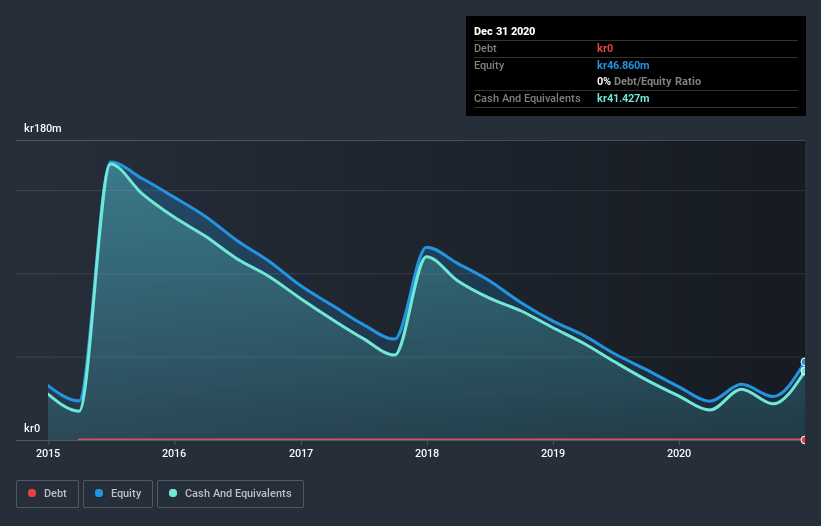Toggle Cash And Equivalents legend button
Image resolution: width=821 pixels, height=526 pixels.
tap(230, 494)
